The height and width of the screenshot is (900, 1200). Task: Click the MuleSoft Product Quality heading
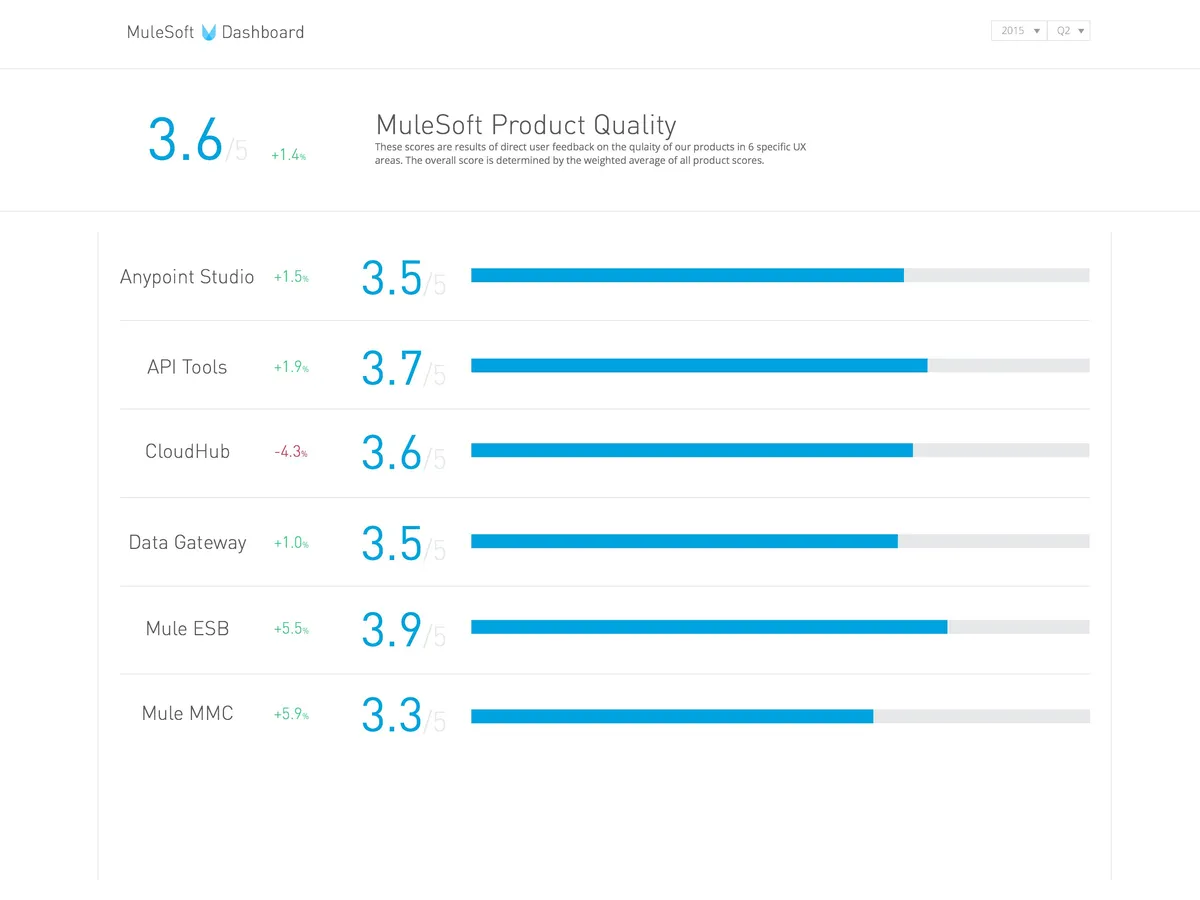(525, 125)
